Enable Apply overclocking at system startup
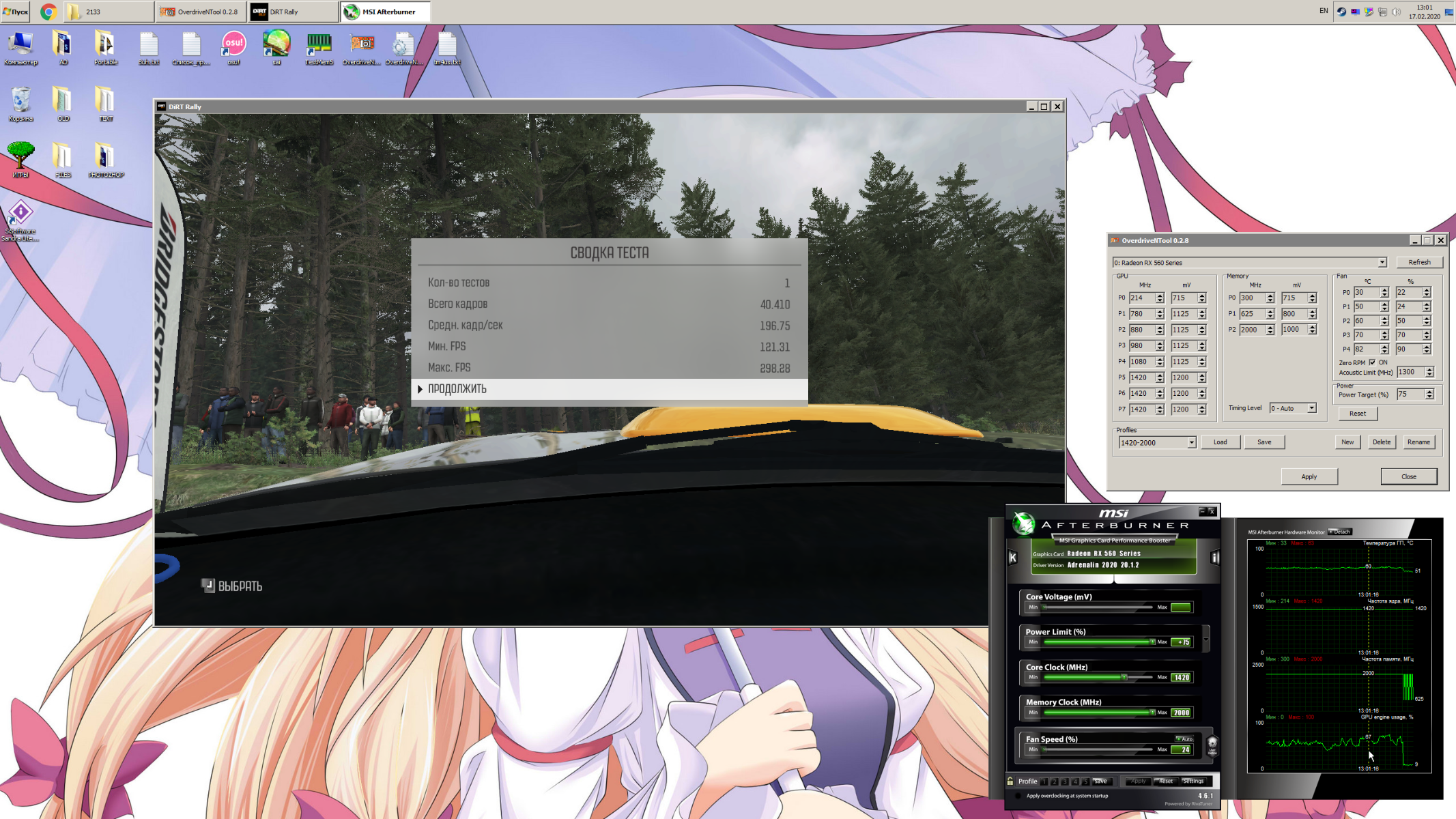 click(x=1018, y=796)
